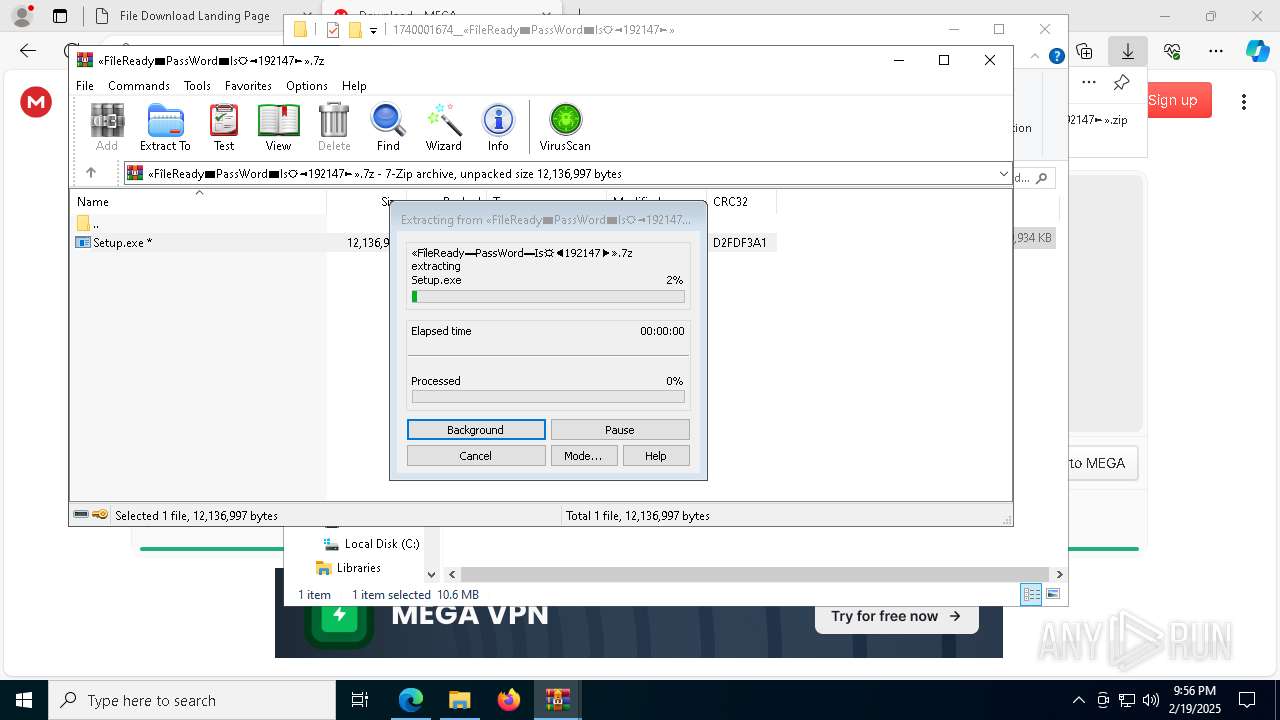
Task: Open the Tools menu
Action: coord(197,86)
